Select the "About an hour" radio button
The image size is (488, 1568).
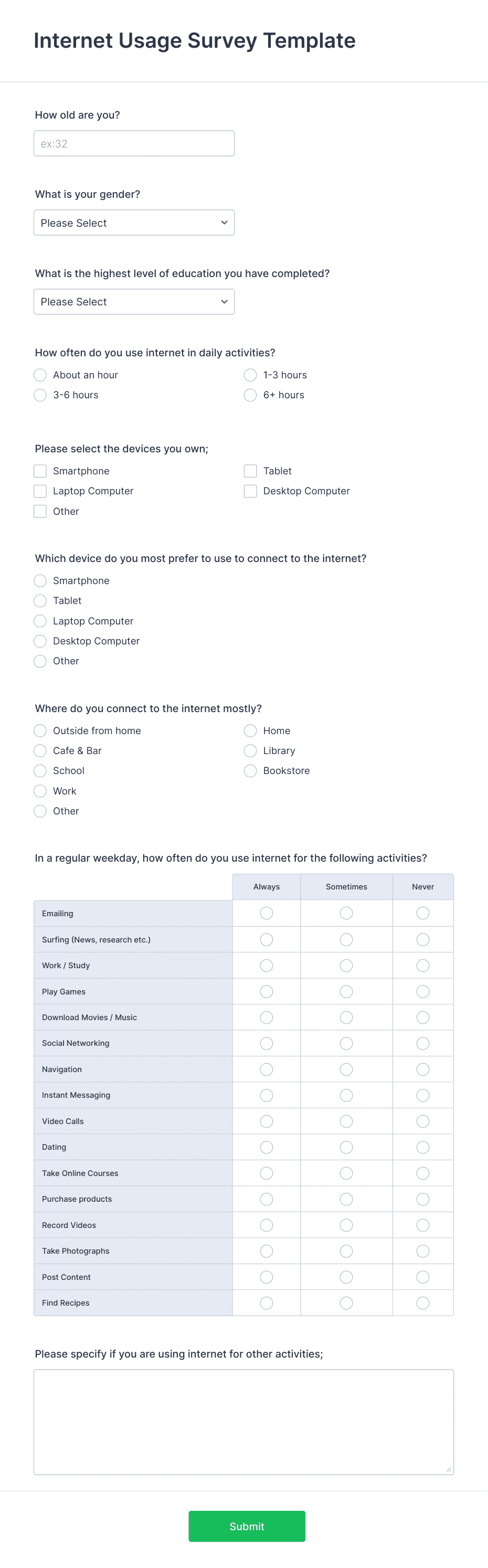[40, 375]
